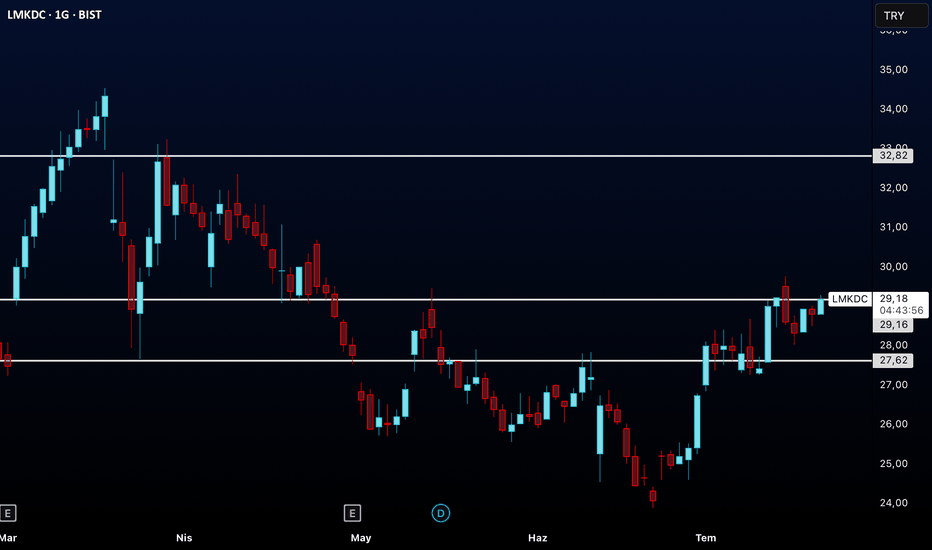The image size is (932, 550).
Task: Click the 28,00 price scale value
Action: pyautogui.click(x=893, y=345)
